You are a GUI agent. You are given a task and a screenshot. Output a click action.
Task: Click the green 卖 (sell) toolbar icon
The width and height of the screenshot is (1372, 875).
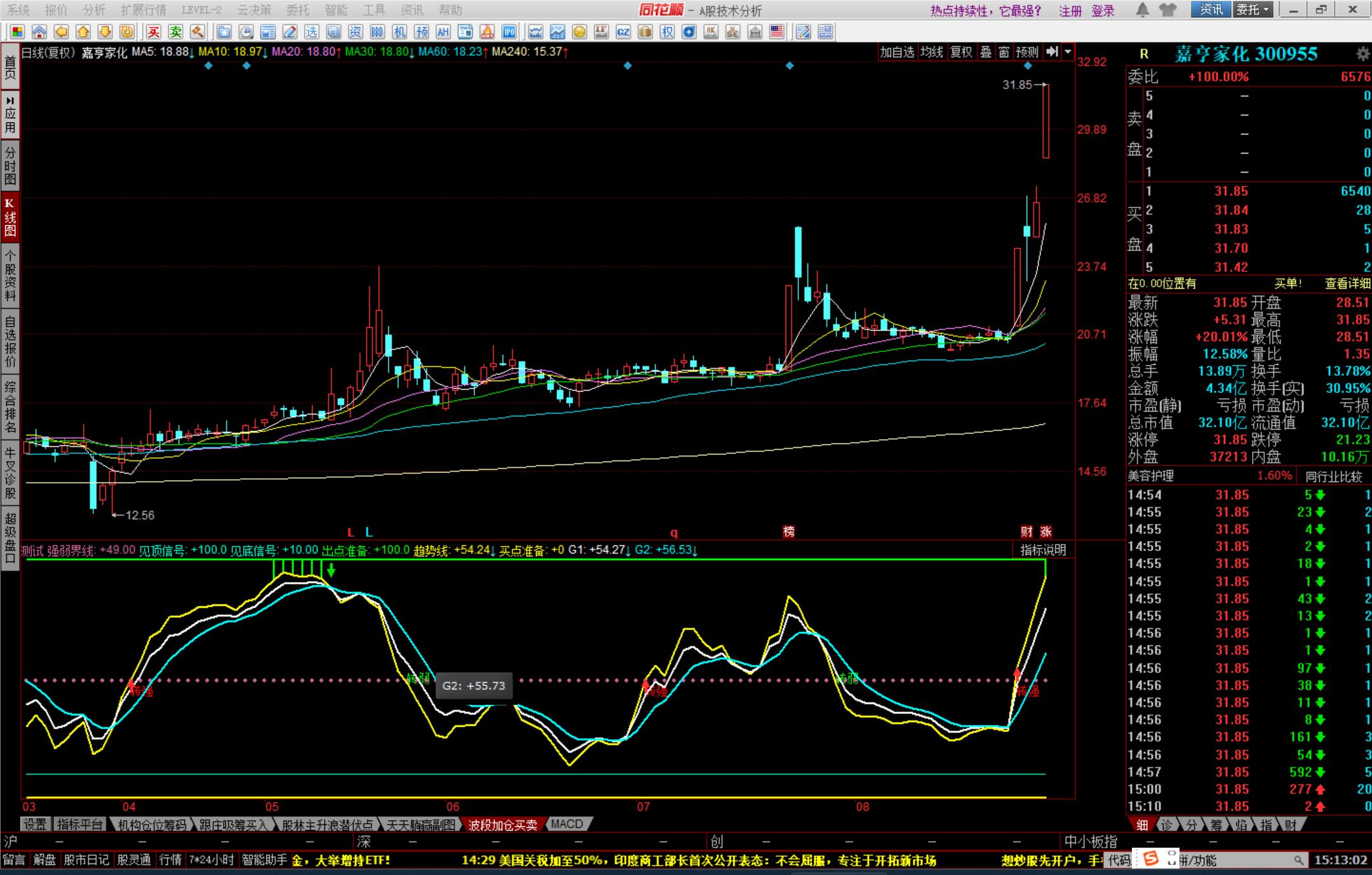176,32
